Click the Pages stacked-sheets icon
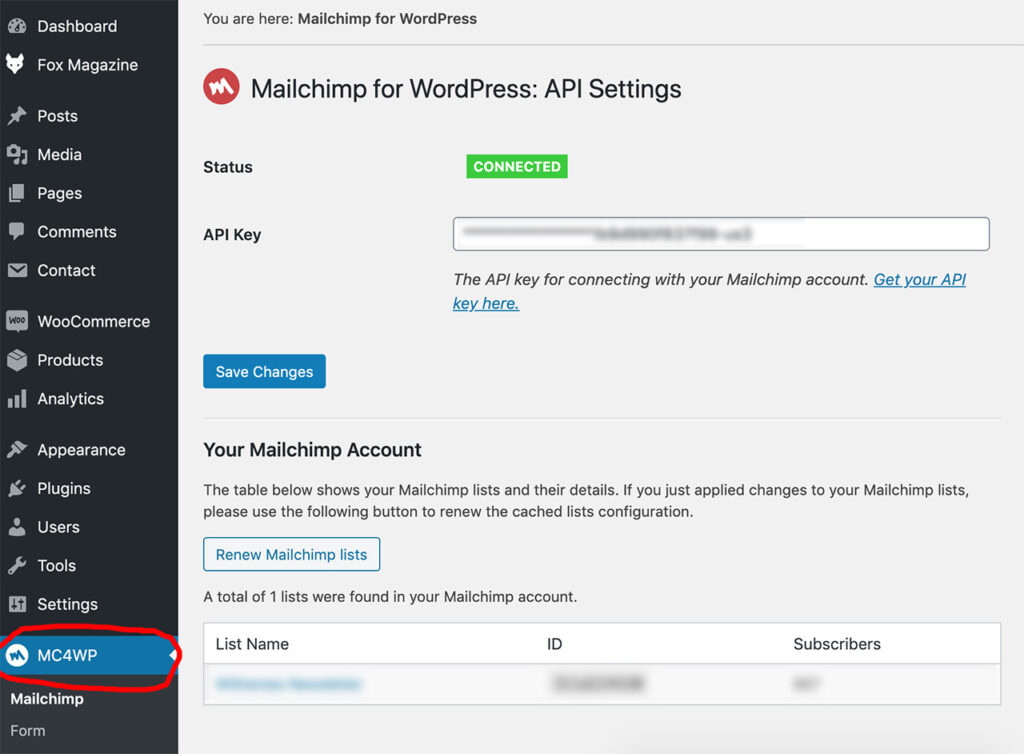 (x=17, y=193)
